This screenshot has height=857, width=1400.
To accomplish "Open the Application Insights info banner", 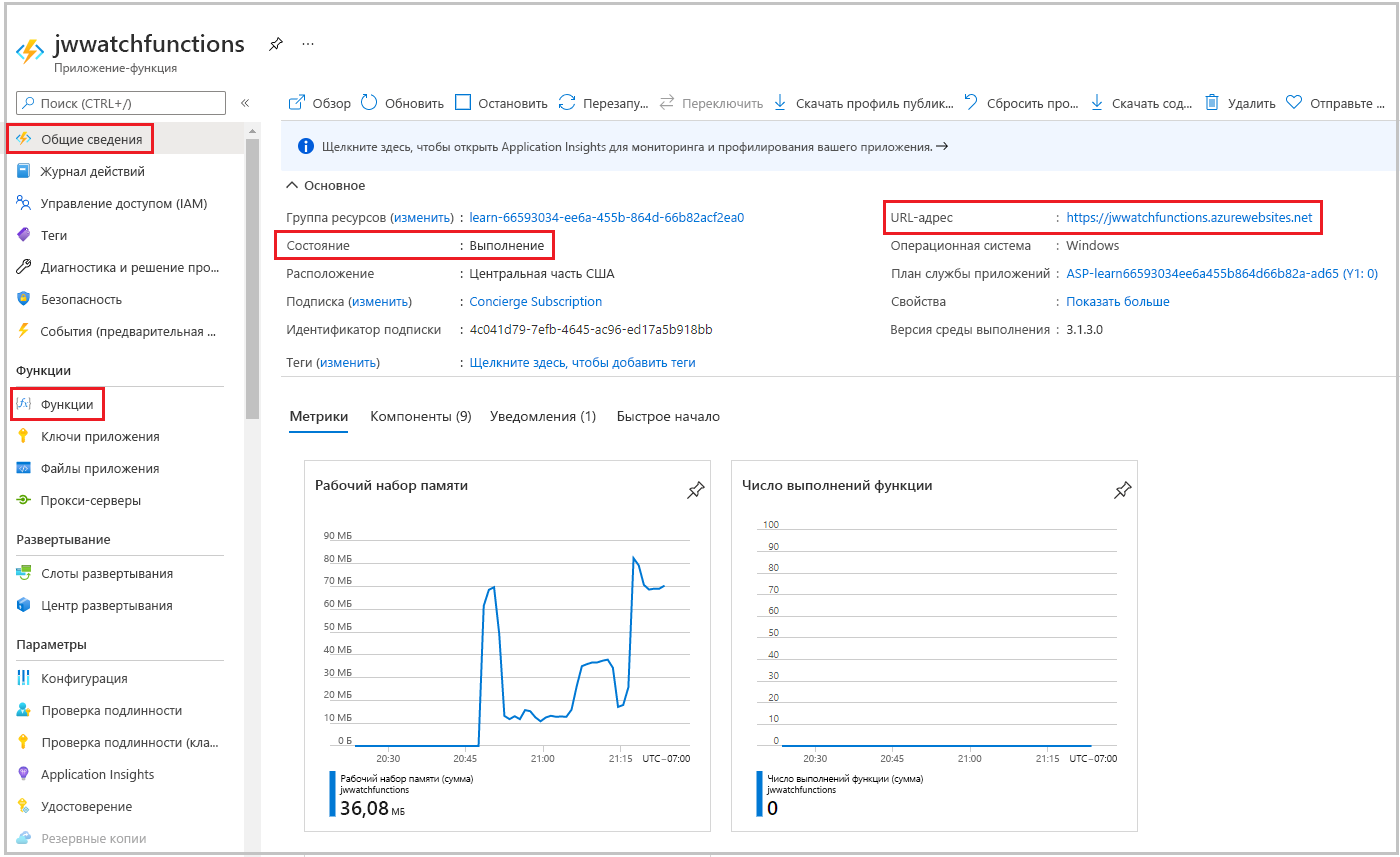I will (838, 146).
